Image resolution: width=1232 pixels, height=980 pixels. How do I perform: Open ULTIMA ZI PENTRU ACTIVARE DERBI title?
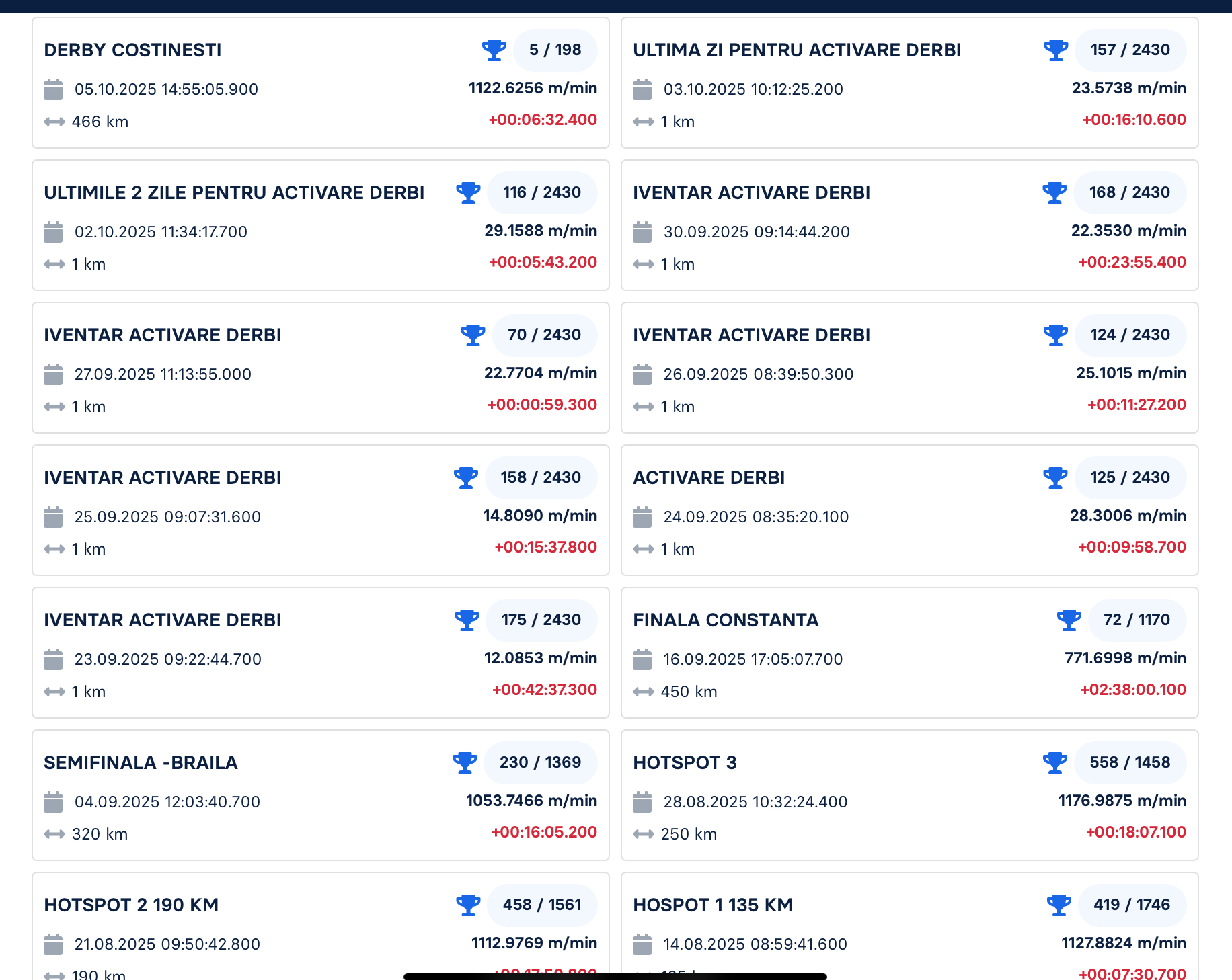pyautogui.click(x=797, y=50)
